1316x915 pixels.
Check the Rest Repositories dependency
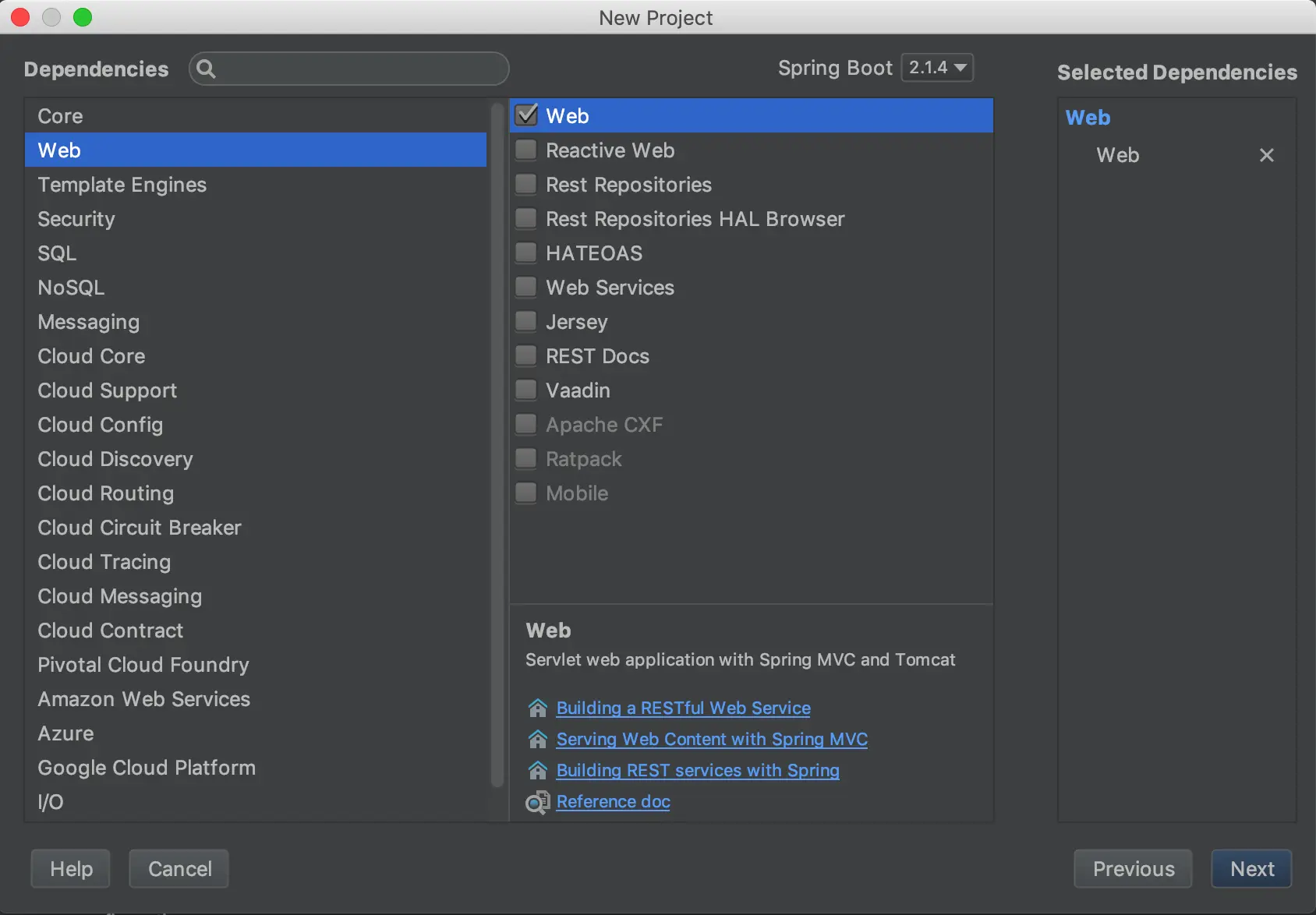pos(526,184)
